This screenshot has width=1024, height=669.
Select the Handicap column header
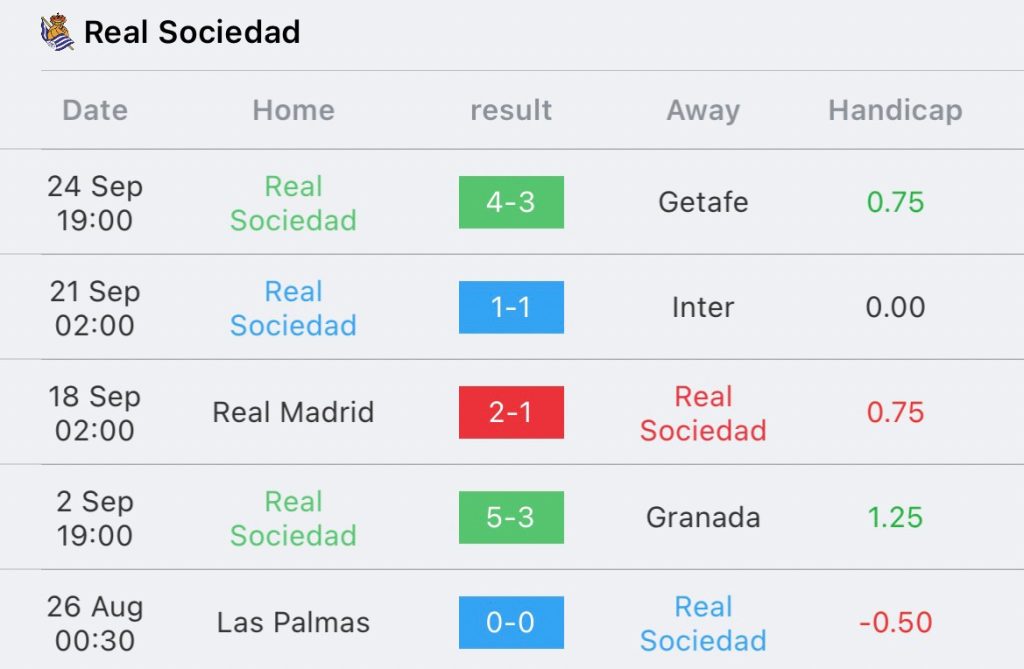[x=895, y=110]
